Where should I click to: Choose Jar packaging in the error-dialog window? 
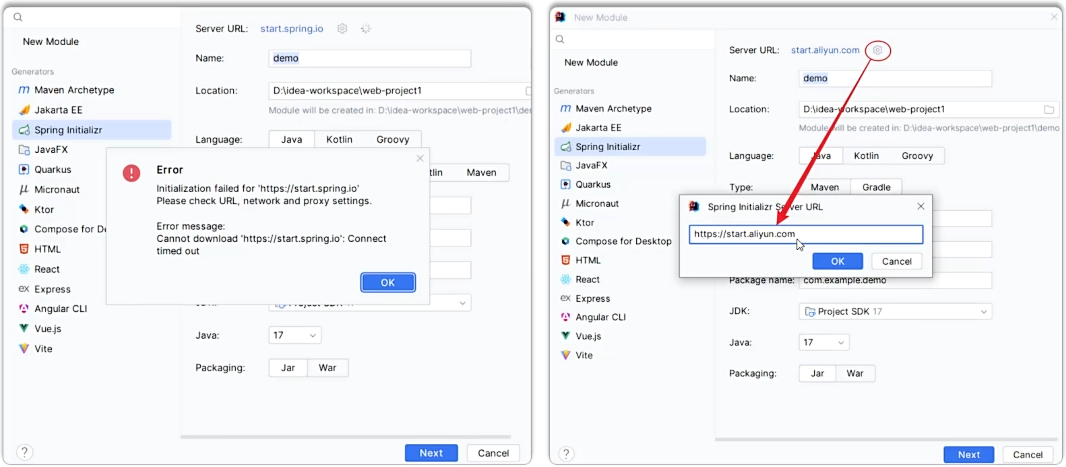(x=288, y=368)
